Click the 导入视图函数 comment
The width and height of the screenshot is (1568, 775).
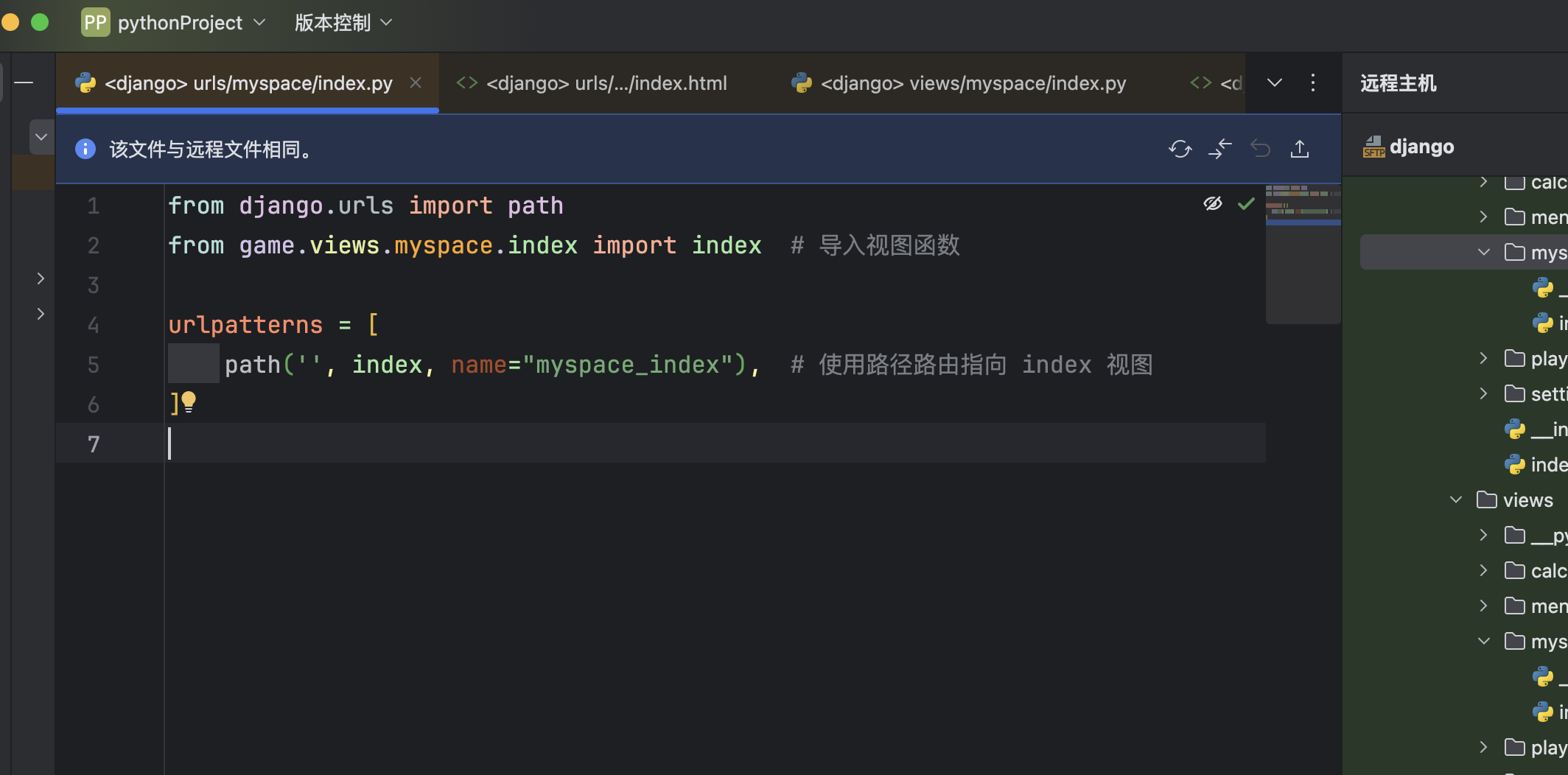click(x=889, y=245)
